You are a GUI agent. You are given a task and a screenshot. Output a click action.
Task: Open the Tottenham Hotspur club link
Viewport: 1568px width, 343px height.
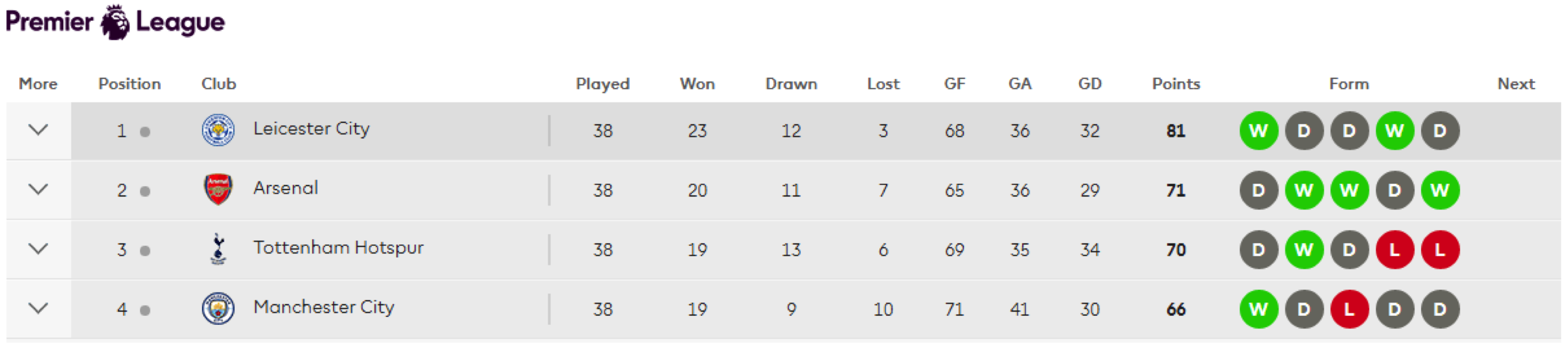[339, 248]
